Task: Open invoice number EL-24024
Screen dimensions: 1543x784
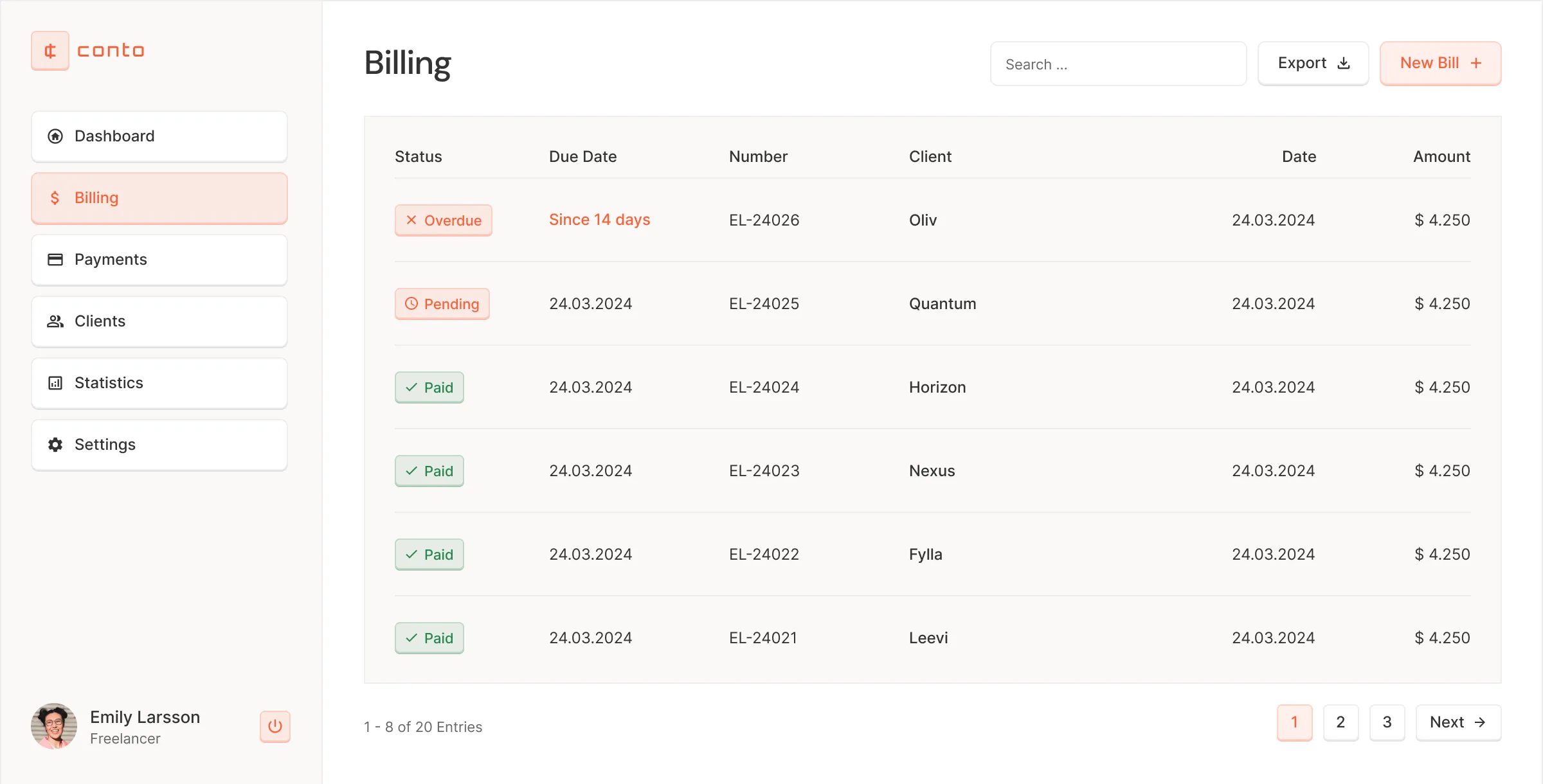Action: [764, 388]
